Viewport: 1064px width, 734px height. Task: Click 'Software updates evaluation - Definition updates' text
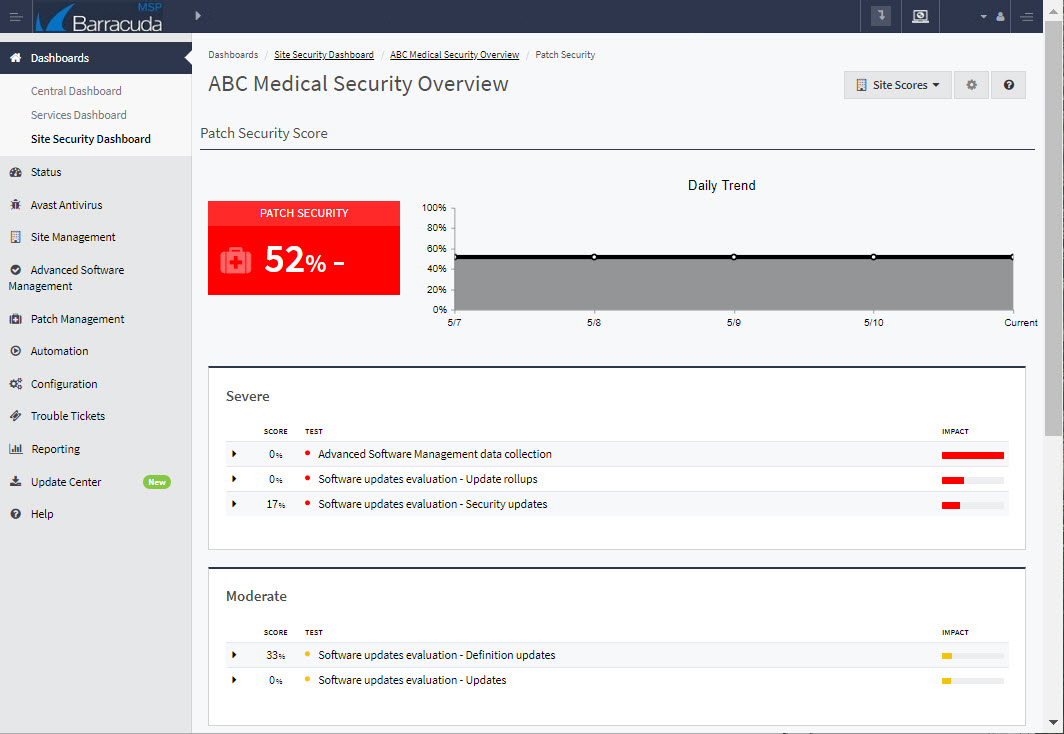coord(436,655)
